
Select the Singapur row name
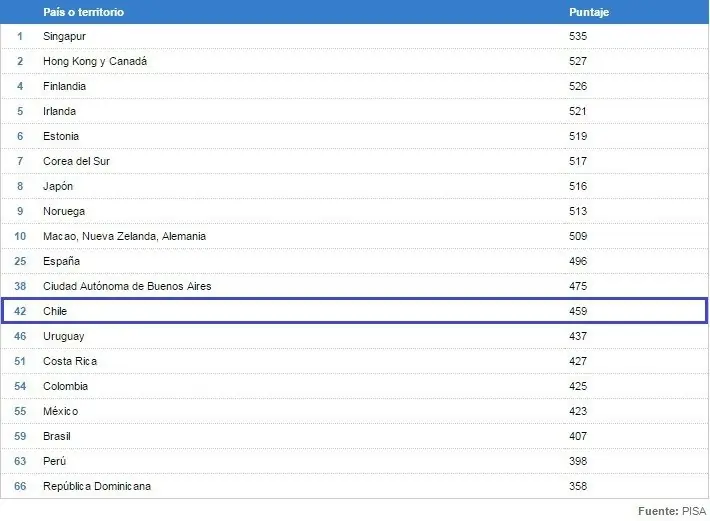(x=64, y=36)
